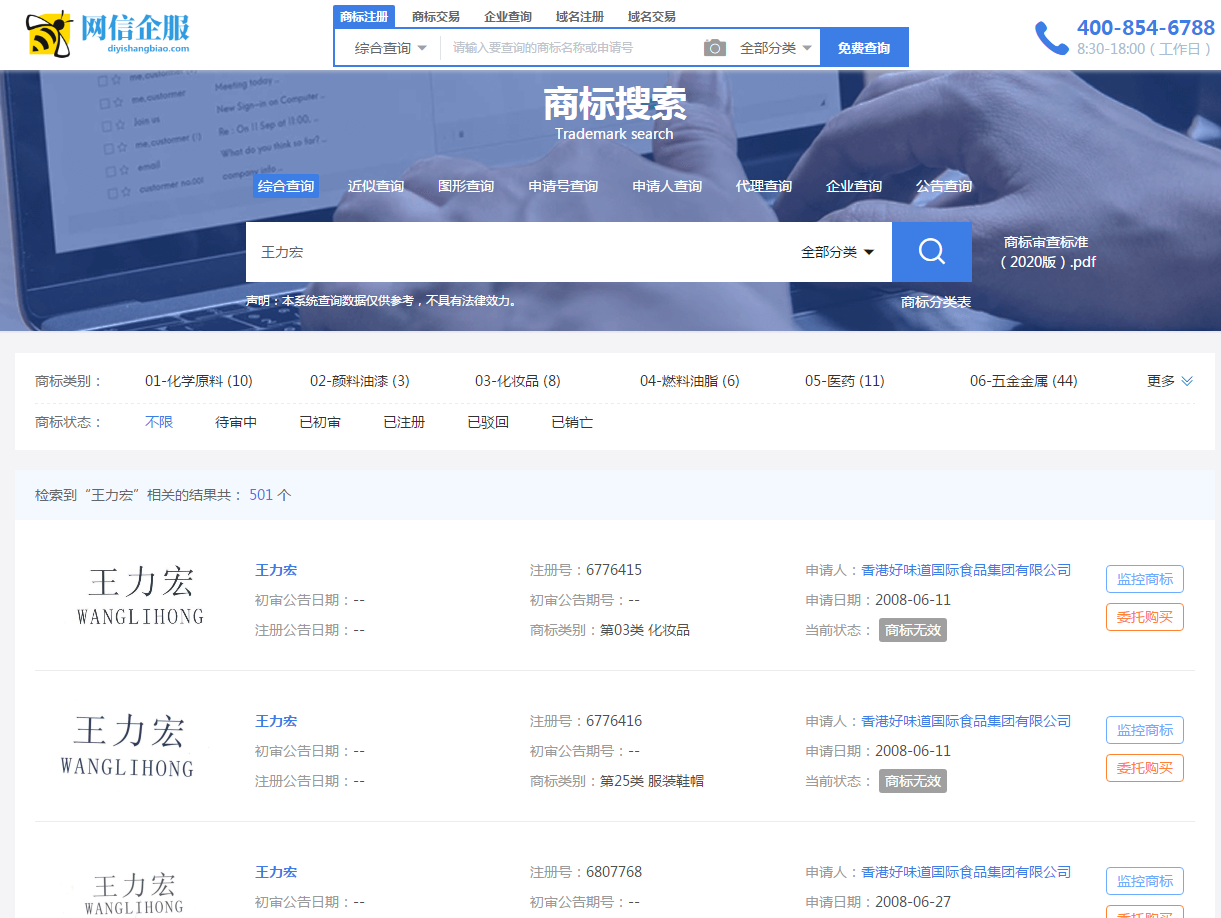
Task: Select the 企业查询 top tab
Action: [508, 16]
